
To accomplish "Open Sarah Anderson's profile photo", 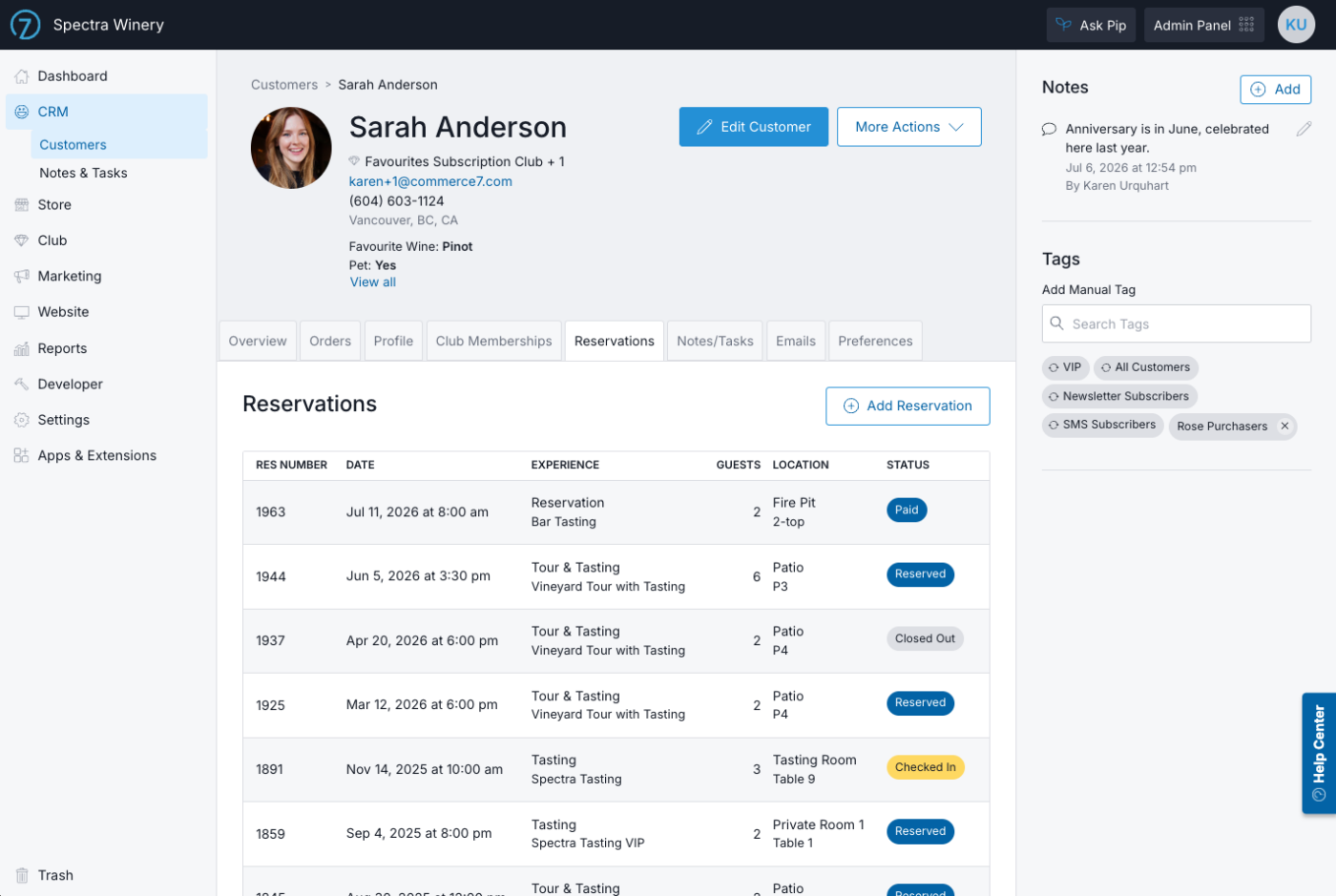I will [x=291, y=148].
